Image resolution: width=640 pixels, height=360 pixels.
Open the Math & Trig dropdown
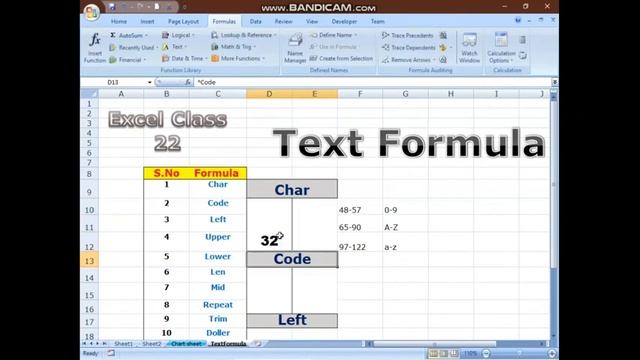pos(233,47)
